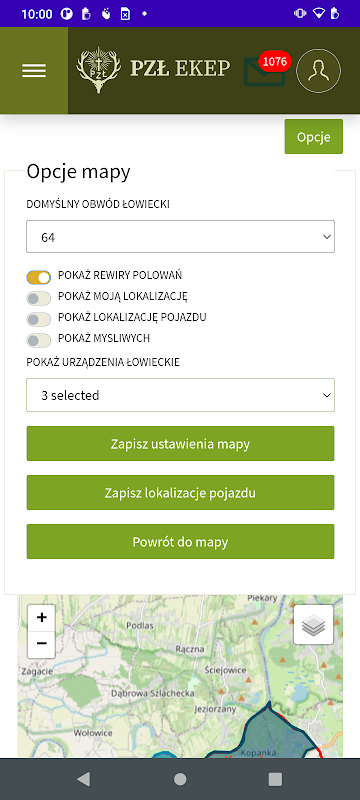The image size is (360, 800).
Task: Open the messages envelope with 1076 badge
Action: click(x=265, y=70)
